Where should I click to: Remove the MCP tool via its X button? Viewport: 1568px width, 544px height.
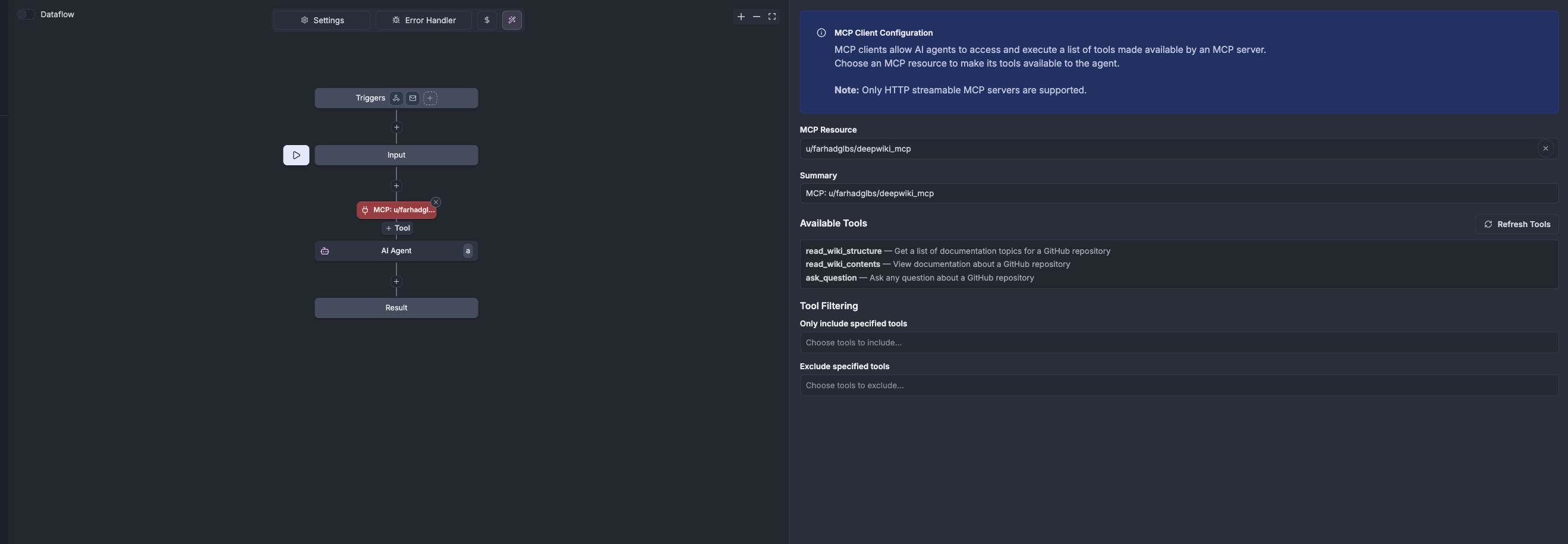[x=436, y=202]
